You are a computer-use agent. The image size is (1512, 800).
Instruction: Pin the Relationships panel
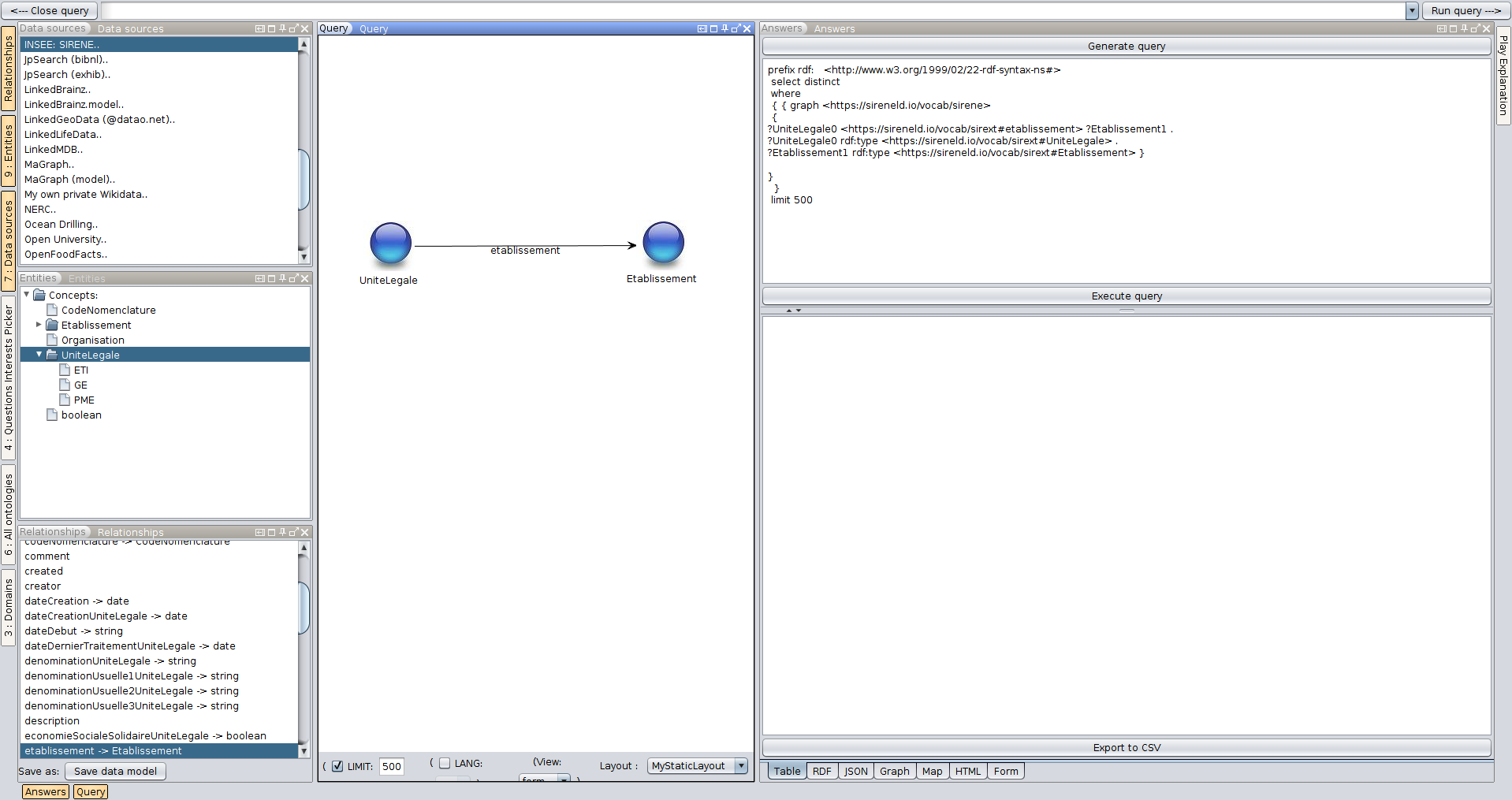coord(282,532)
